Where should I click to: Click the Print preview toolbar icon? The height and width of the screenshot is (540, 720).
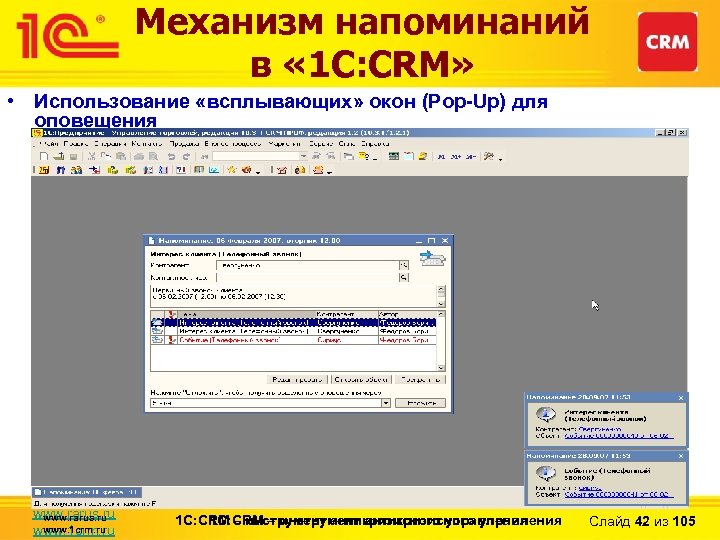coord(153,157)
